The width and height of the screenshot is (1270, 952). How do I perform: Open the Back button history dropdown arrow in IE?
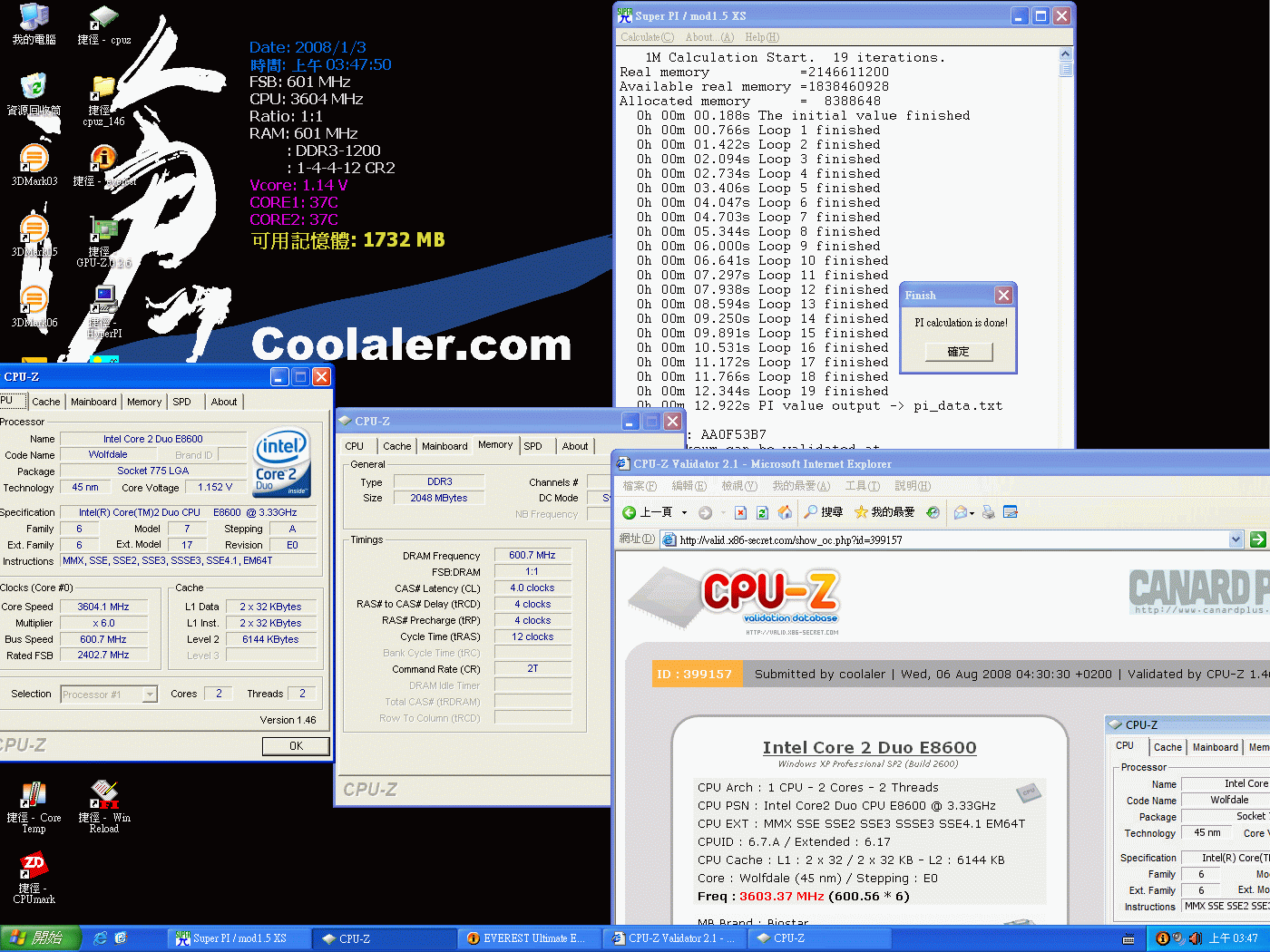(684, 512)
